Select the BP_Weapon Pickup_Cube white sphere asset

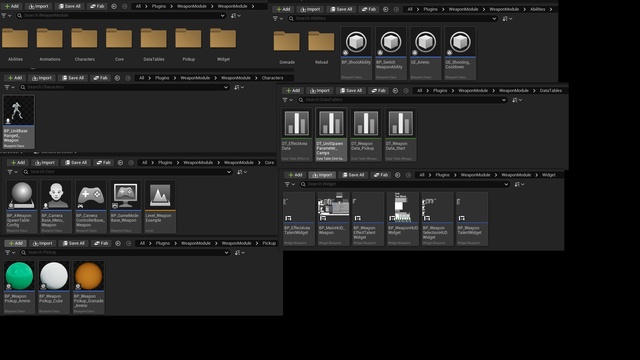pos(54,287)
